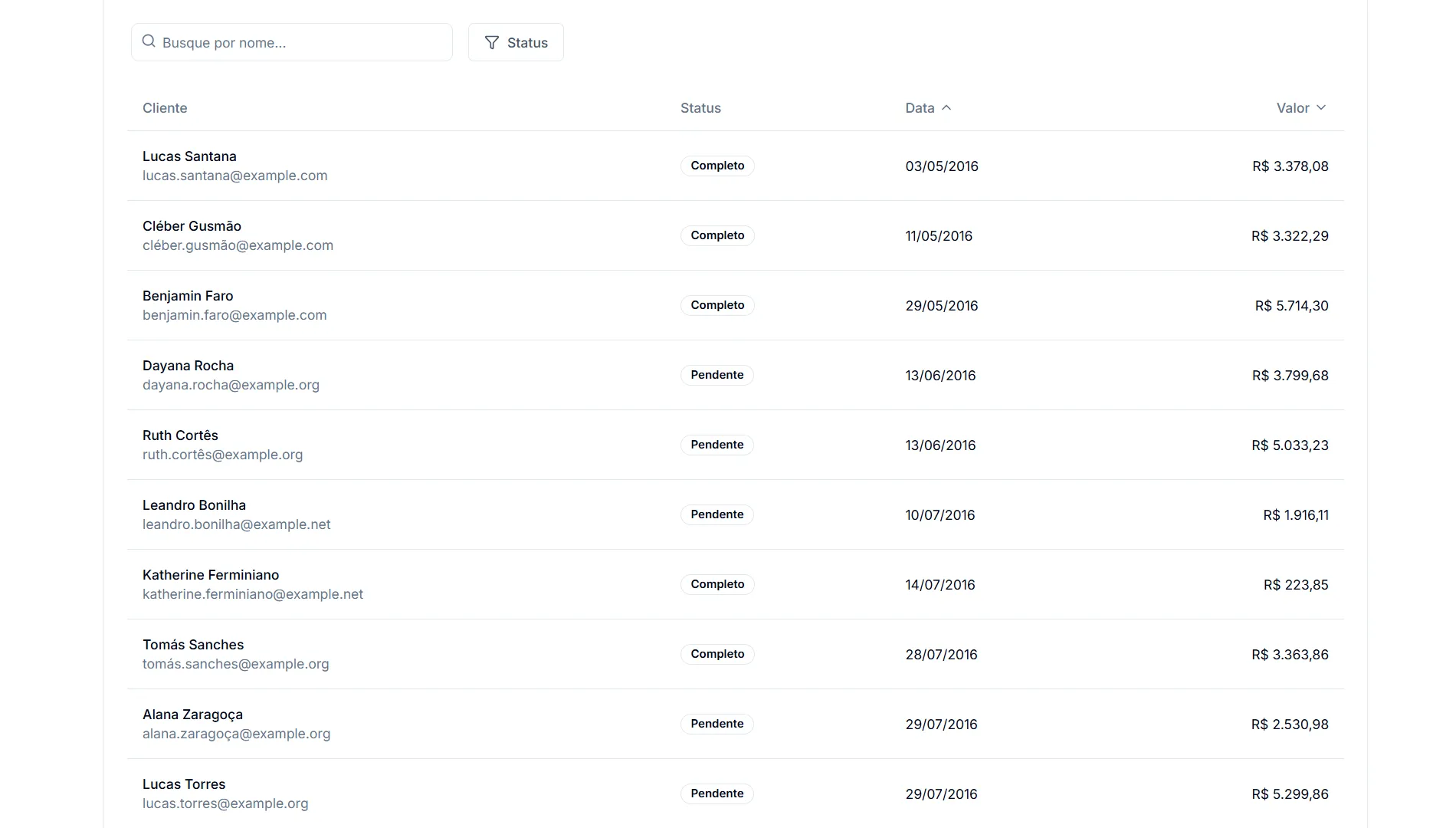Click Tomás Sanches's date 28/07/2016
The width and height of the screenshot is (1456, 828).
tap(941, 655)
